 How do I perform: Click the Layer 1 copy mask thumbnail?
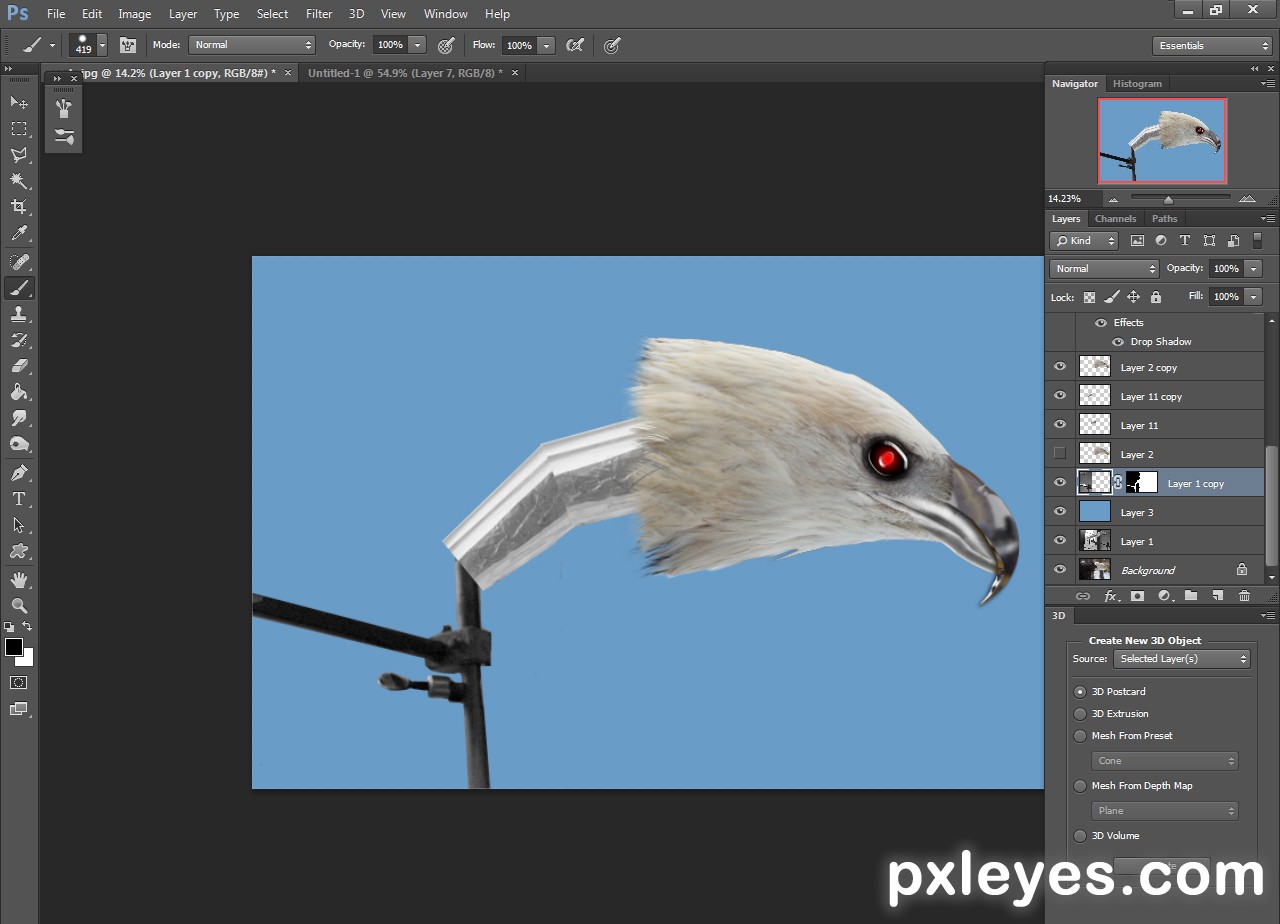pyautogui.click(x=1141, y=483)
